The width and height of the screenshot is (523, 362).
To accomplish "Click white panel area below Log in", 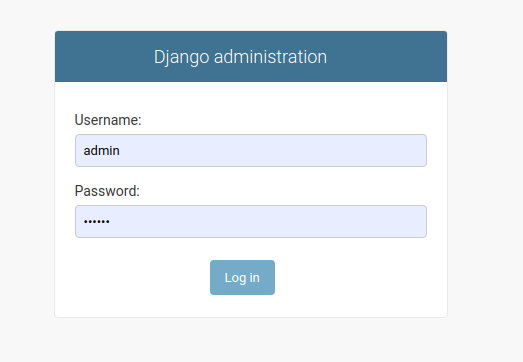I will tap(251, 306).
